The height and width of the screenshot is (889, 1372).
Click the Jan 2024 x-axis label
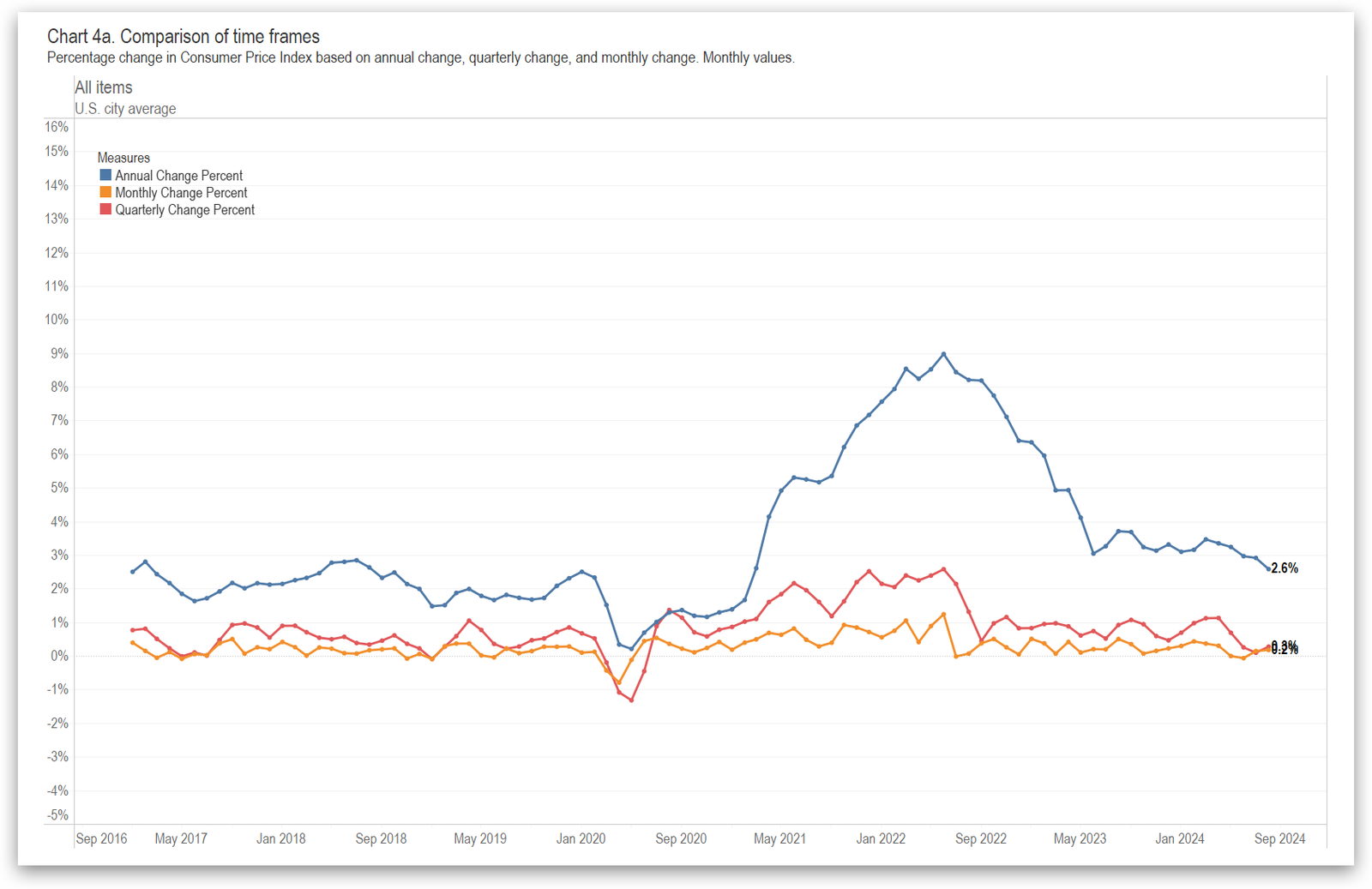click(x=1179, y=838)
